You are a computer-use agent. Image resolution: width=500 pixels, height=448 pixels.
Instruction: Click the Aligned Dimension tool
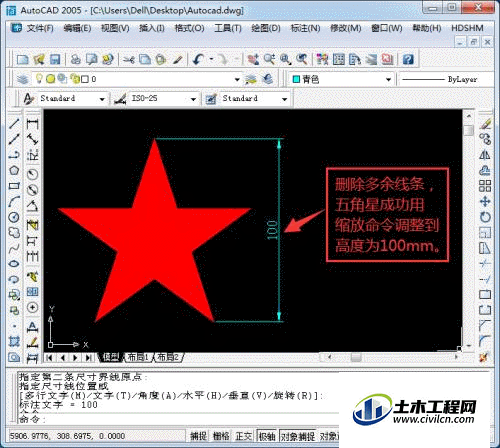coord(32,139)
